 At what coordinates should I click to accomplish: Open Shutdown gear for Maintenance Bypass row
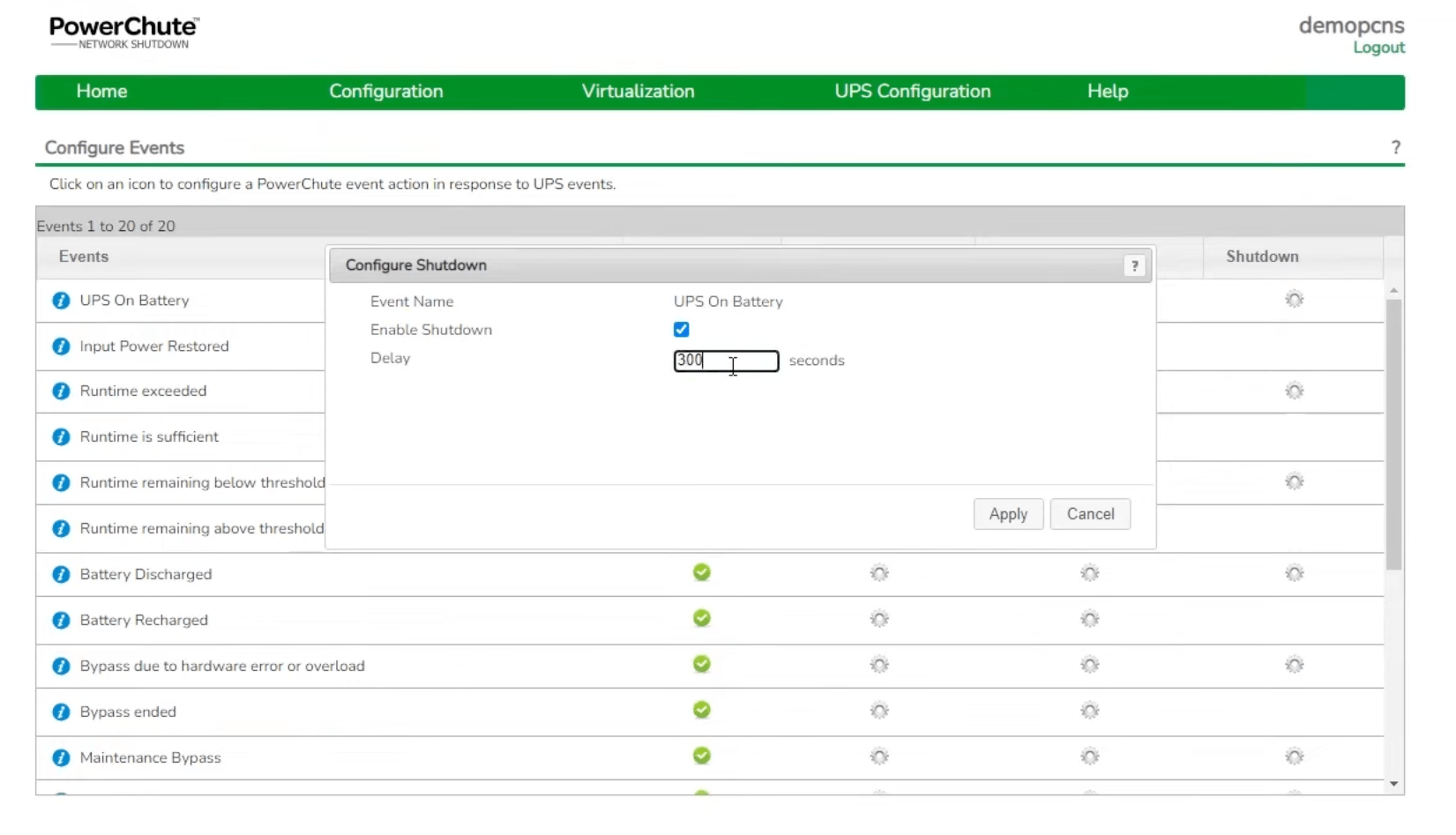[1294, 757]
